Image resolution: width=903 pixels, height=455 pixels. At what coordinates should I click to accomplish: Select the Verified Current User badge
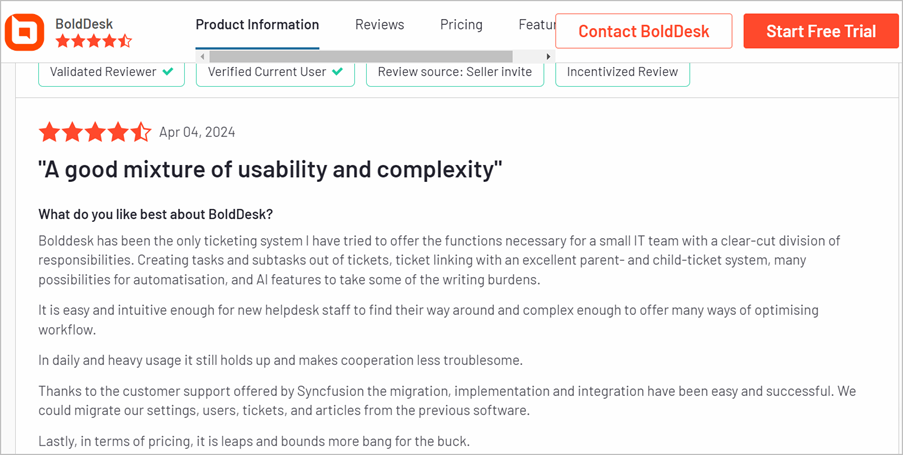pos(275,73)
